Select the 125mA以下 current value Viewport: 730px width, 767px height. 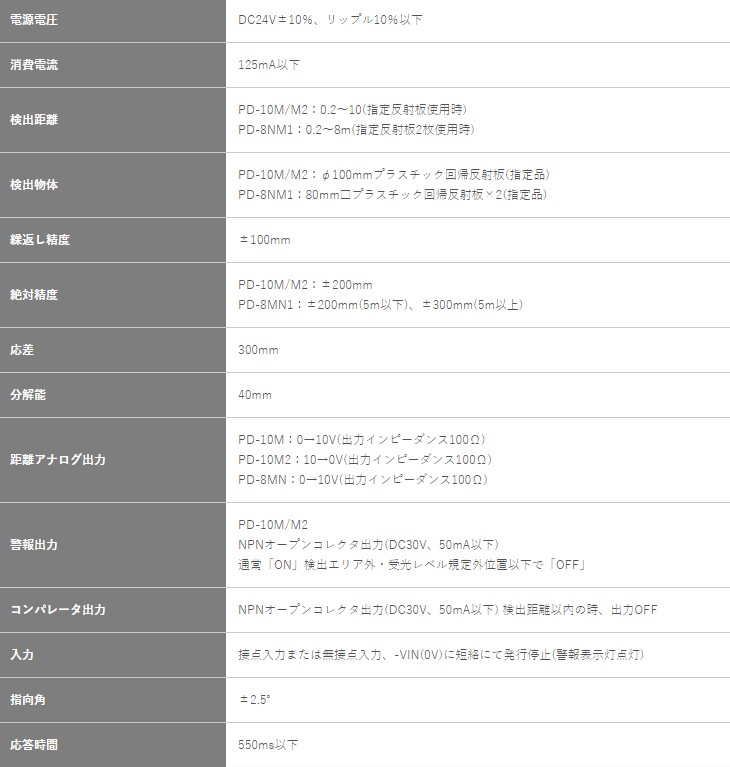(269, 65)
